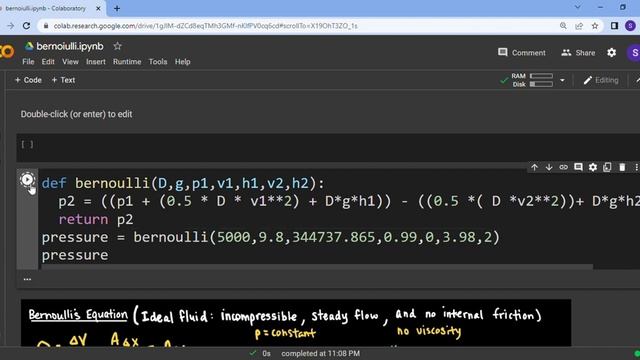Open the Help menu

182,62
